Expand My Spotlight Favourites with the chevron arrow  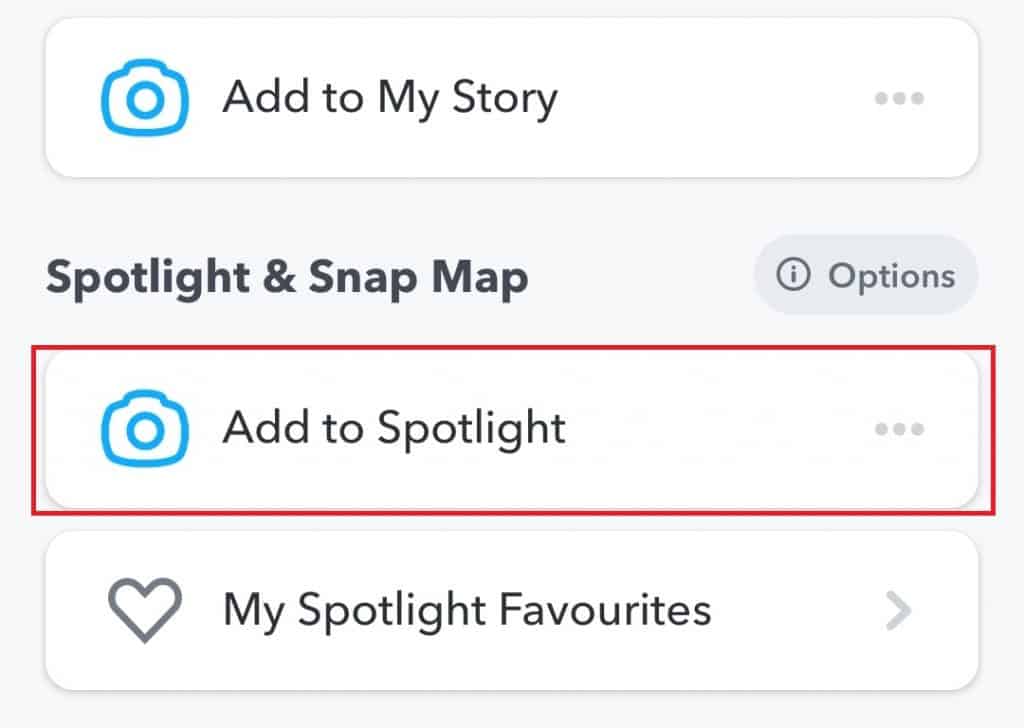coord(899,610)
